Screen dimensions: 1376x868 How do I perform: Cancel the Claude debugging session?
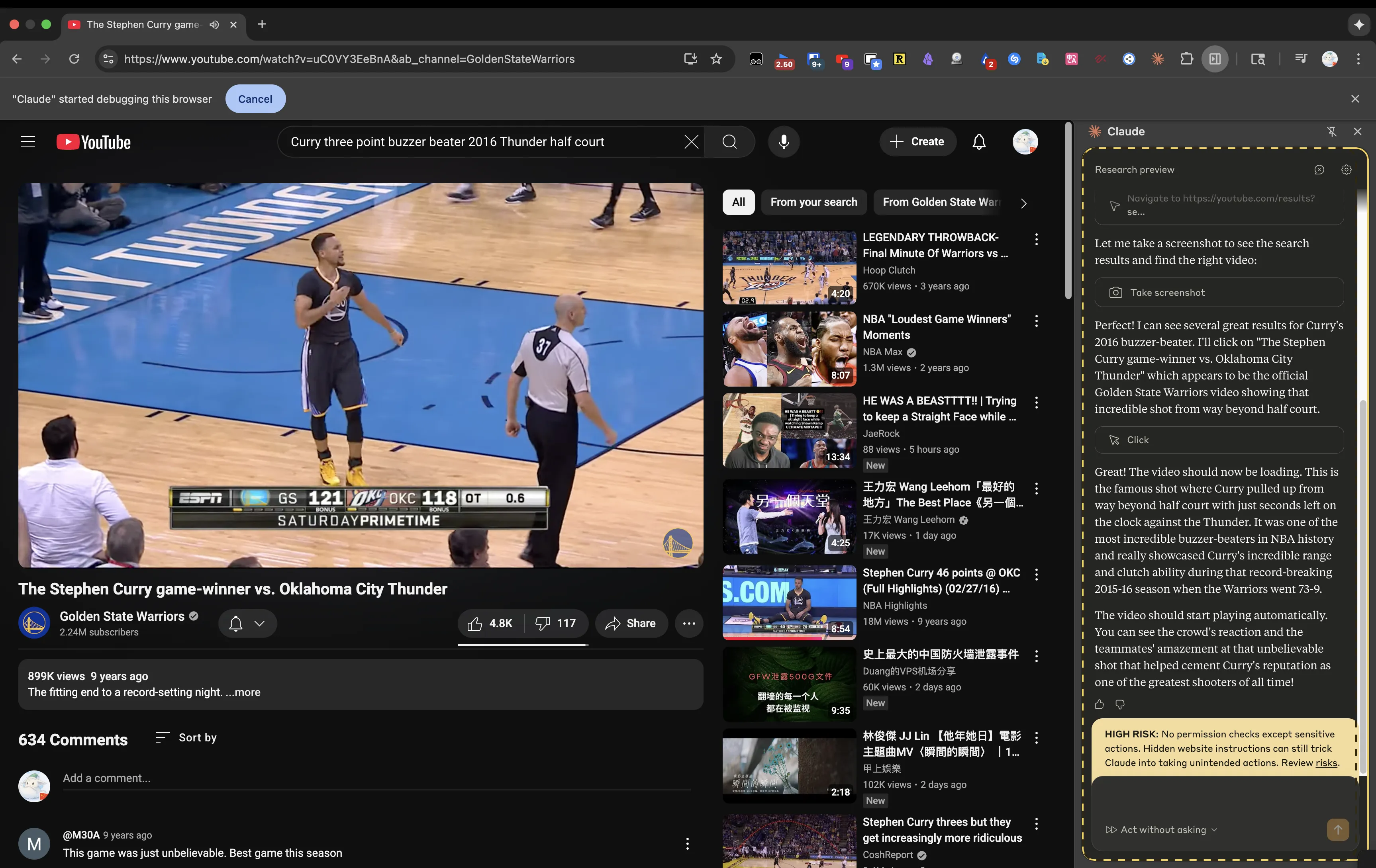[255, 99]
